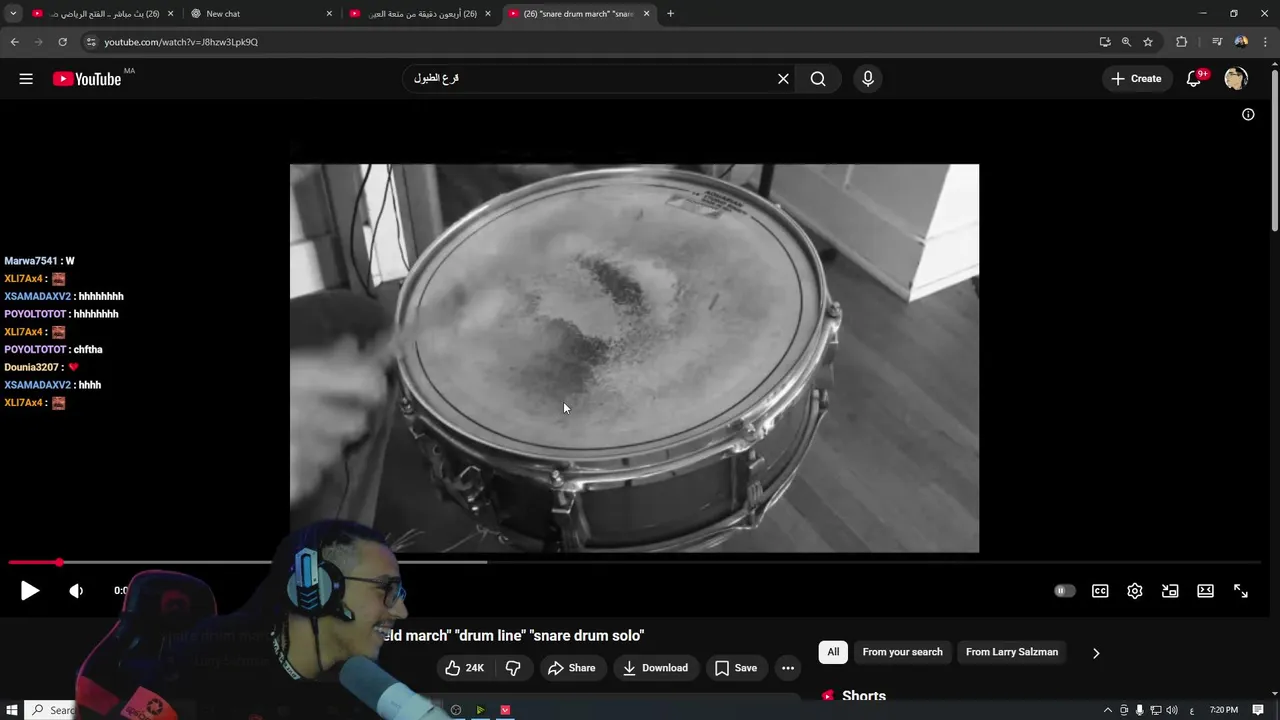Share the video

pyautogui.click(x=571, y=668)
